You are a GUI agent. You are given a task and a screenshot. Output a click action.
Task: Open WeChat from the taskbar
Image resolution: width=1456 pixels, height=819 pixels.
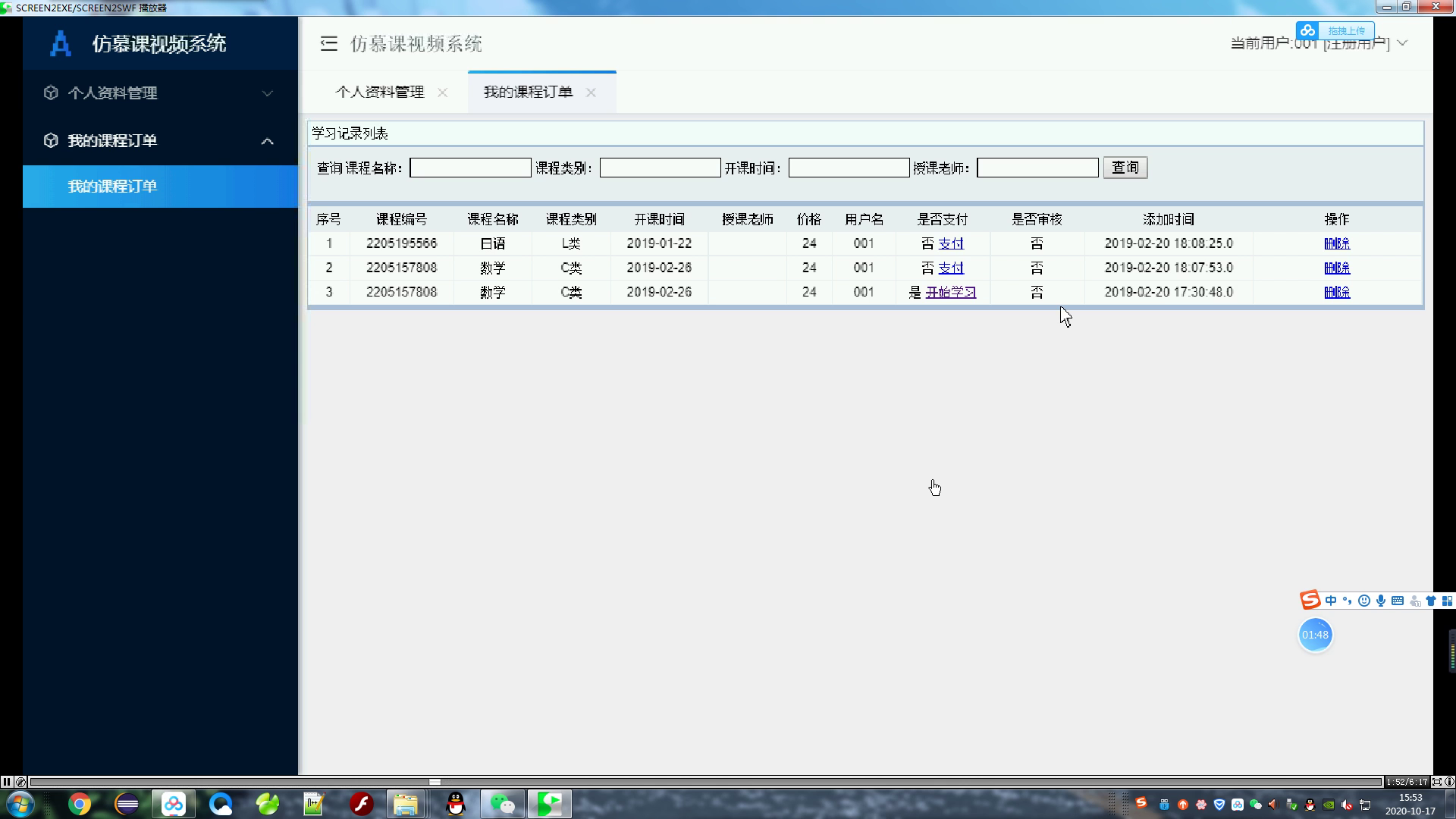502,804
